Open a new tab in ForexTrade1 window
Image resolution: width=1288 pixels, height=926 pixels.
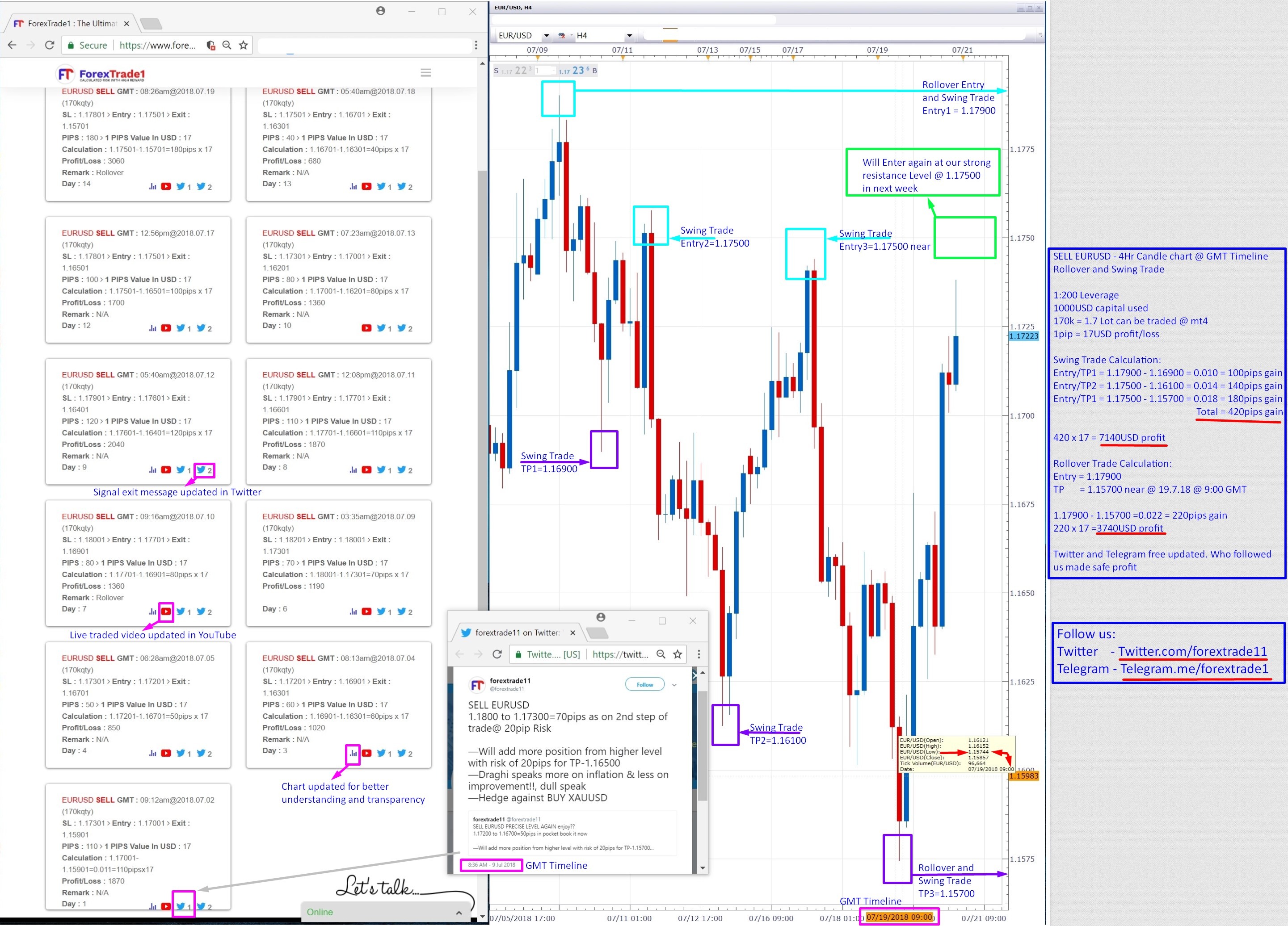(x=151, y=24)
